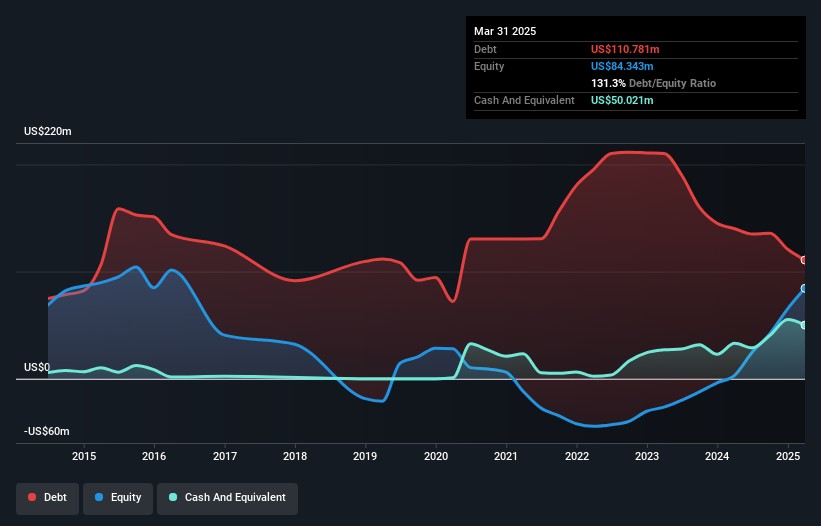Hide the Cash And Equivalent legend series
821x526 pixels.
(227, 497)
